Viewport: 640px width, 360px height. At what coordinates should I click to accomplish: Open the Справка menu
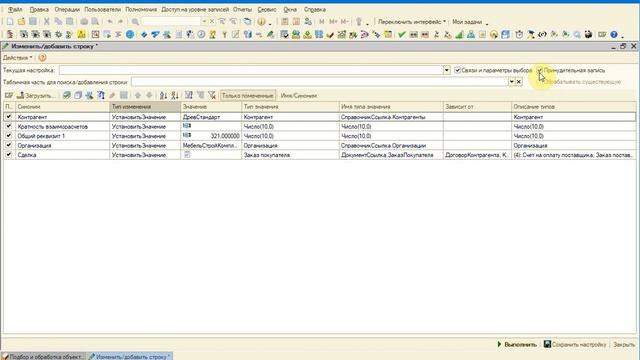315,9
